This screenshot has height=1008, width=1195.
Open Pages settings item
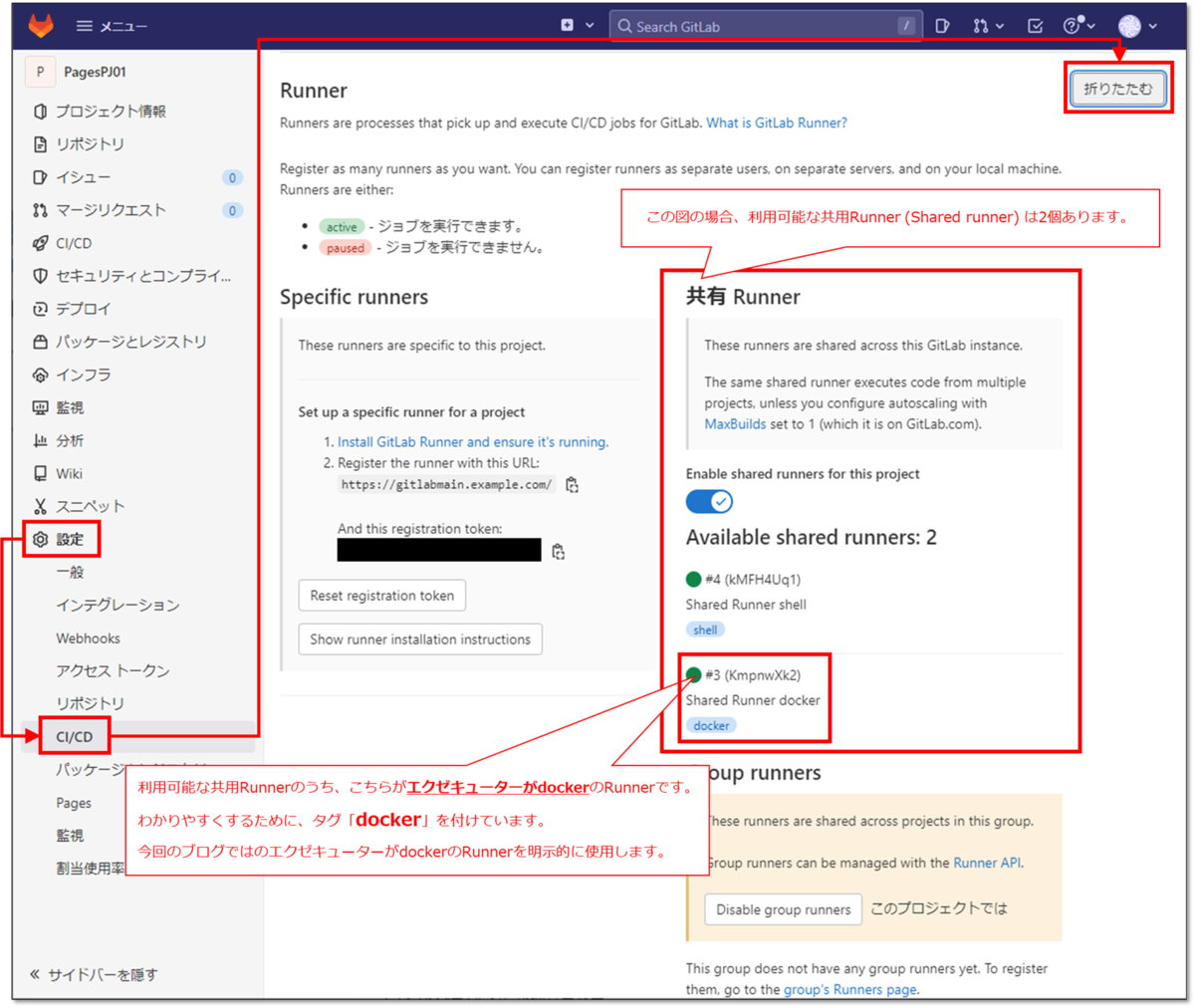[x=74, y=803]
